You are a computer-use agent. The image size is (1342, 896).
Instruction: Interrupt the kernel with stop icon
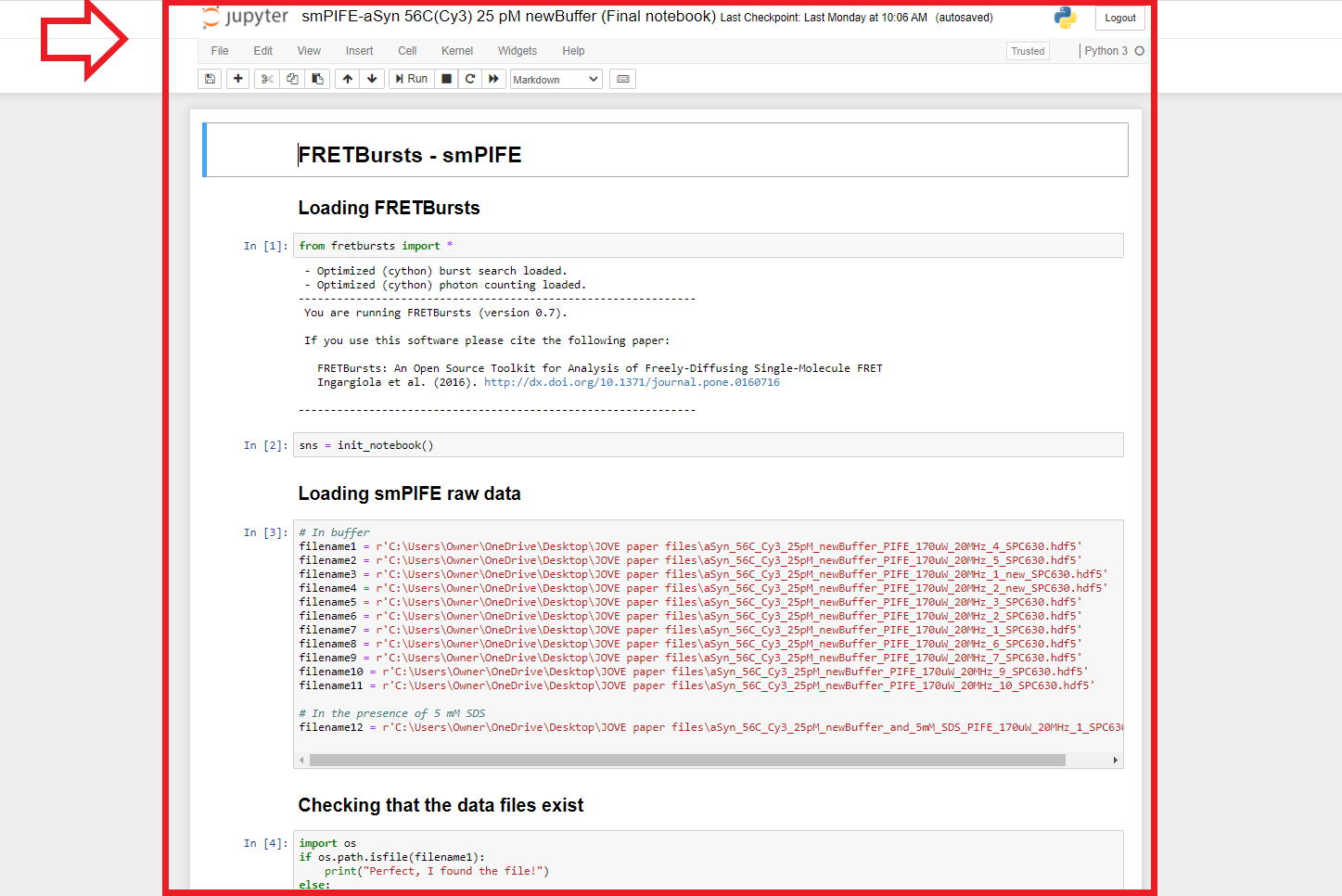446,79
